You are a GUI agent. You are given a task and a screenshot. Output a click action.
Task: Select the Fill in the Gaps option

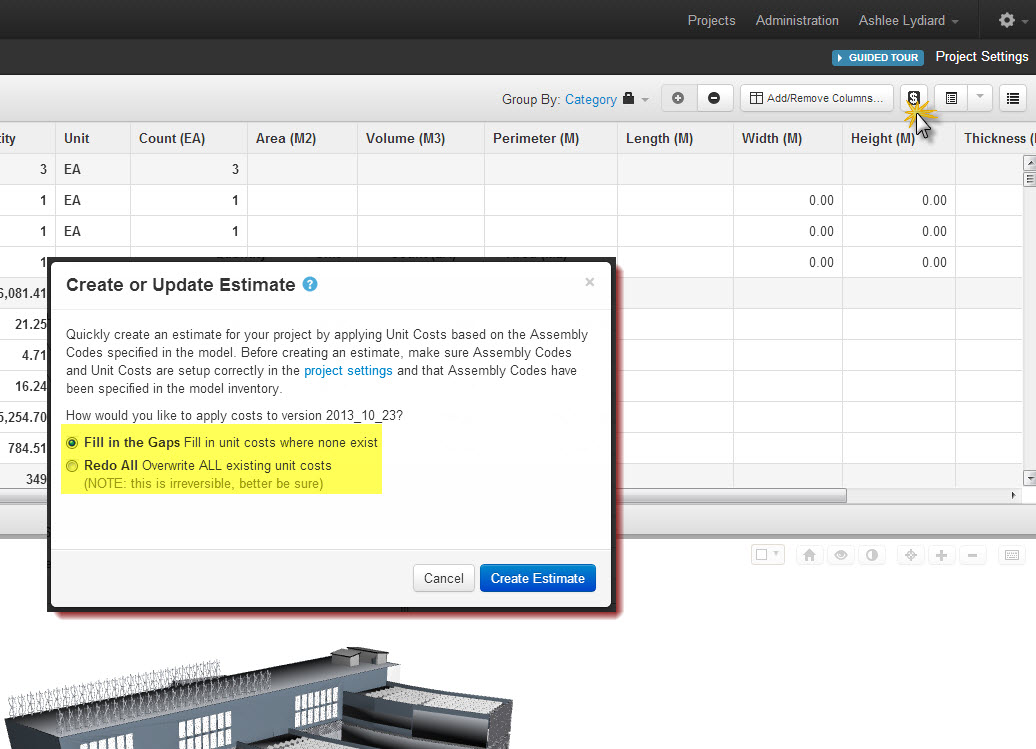tap(72, 443)
